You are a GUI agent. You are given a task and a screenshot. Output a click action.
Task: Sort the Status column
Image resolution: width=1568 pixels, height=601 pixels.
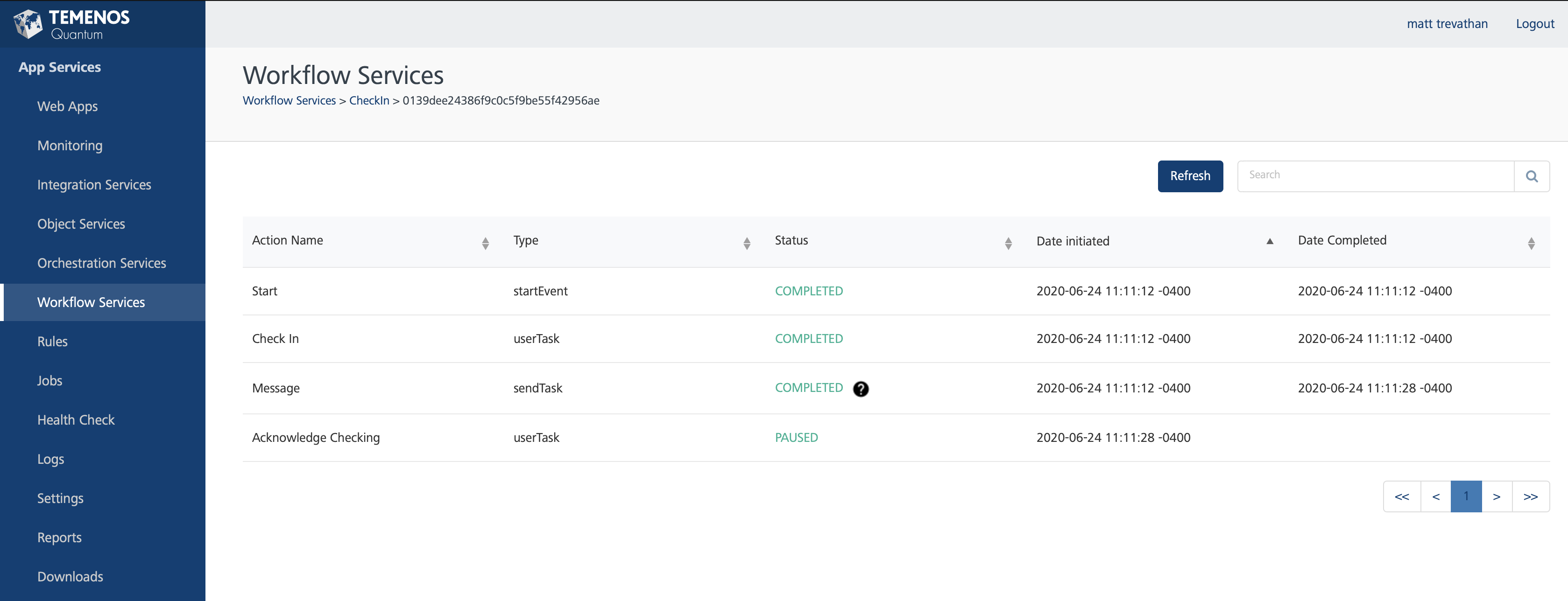coord(1008,242)
